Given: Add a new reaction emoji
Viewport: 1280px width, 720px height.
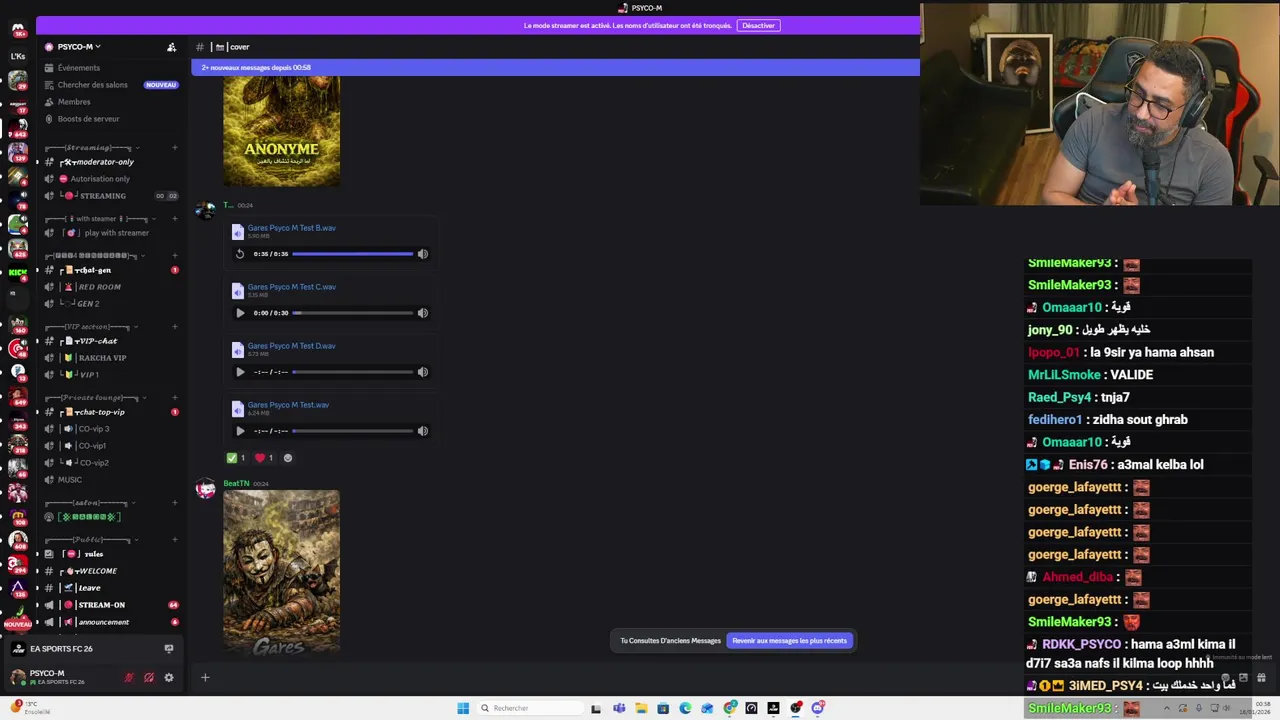Looking at the screenshot, I should coord(288,458).
